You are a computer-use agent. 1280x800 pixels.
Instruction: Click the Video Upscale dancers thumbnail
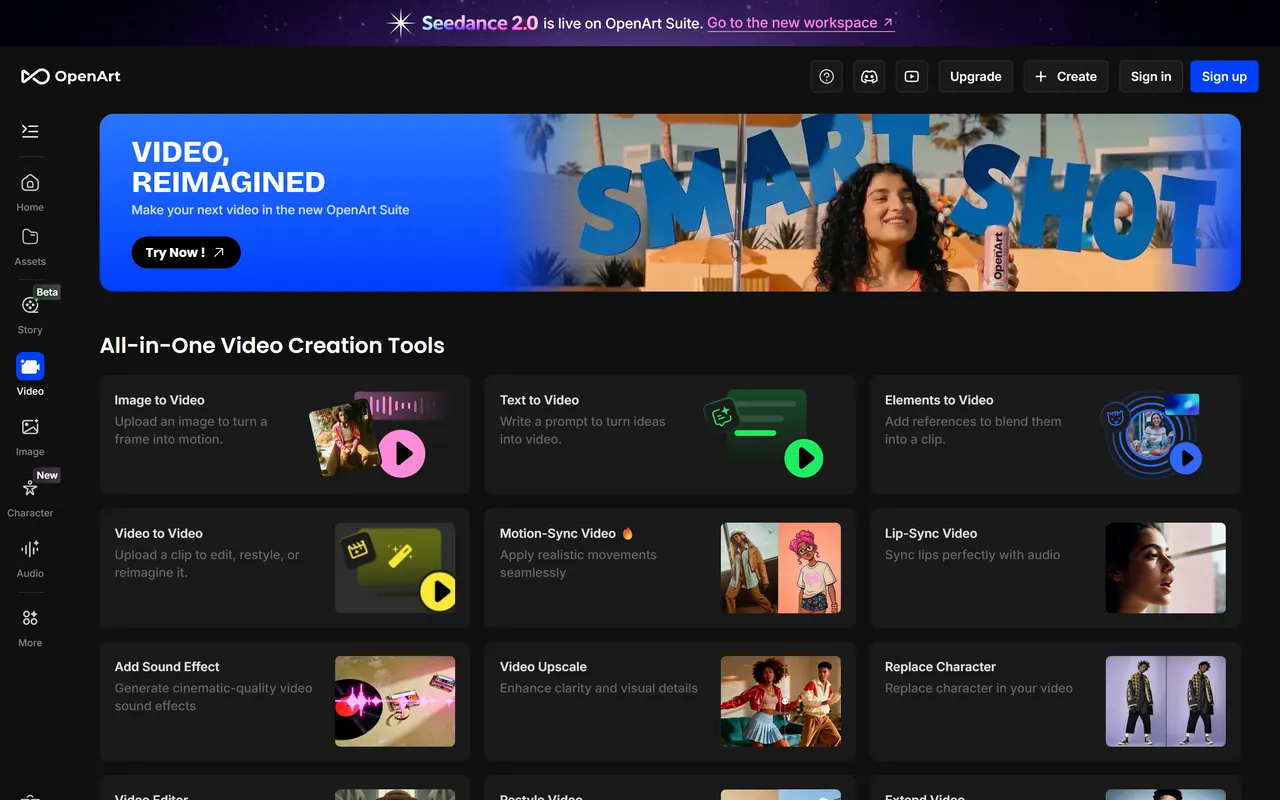(781, 701)
